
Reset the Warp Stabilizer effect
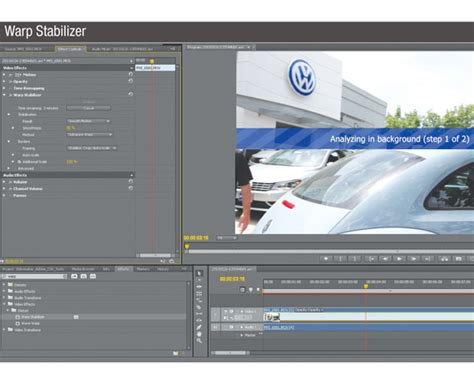click(131, 94)
